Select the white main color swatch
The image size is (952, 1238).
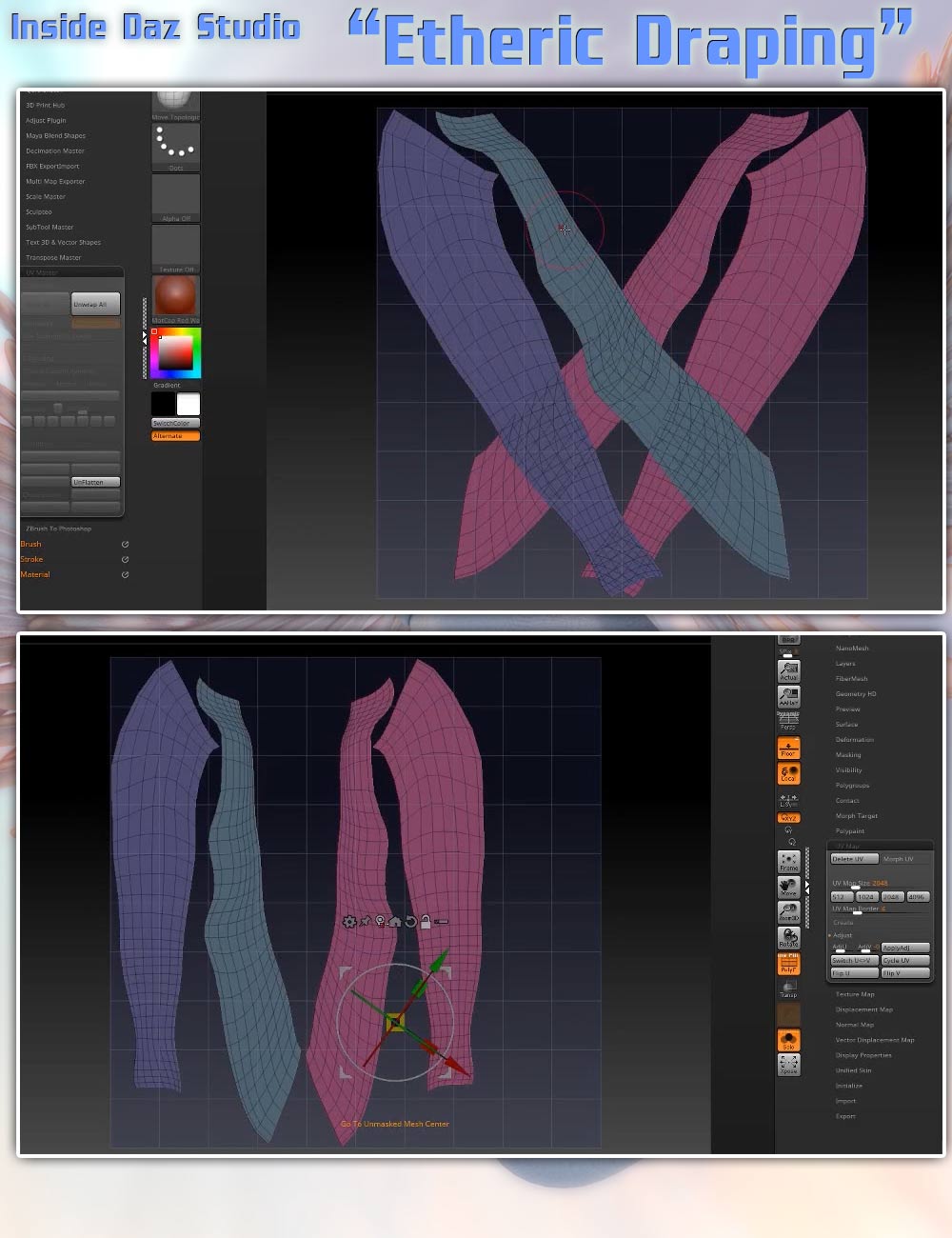click(188, 404)
